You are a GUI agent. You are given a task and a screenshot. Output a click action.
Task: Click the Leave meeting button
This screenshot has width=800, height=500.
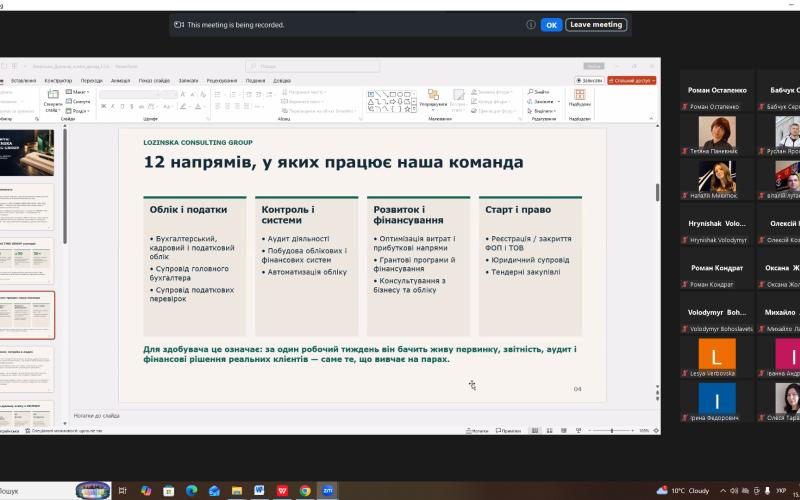pos(596,24)
